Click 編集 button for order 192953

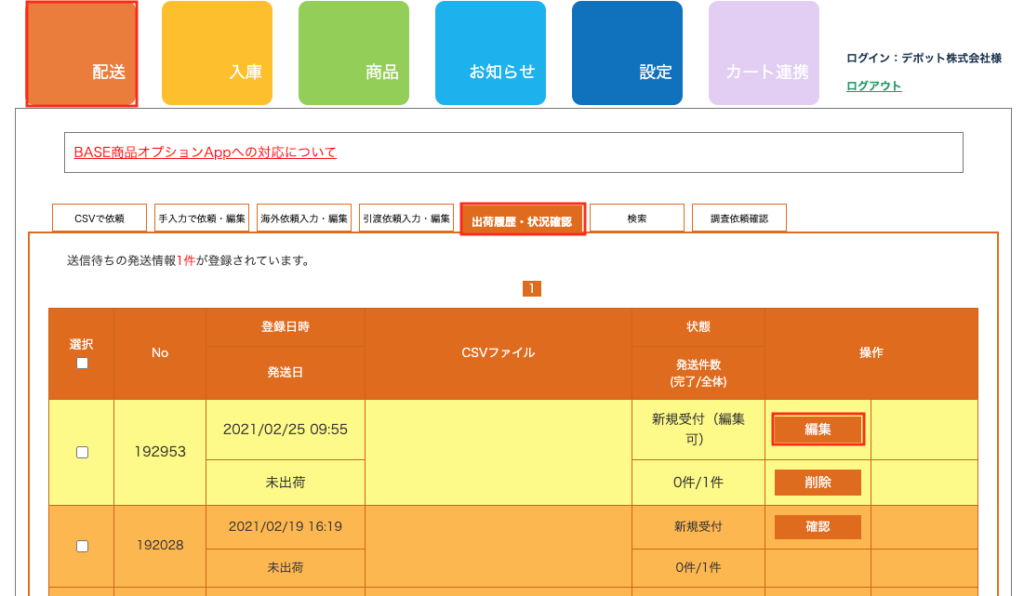coord(817,430)
